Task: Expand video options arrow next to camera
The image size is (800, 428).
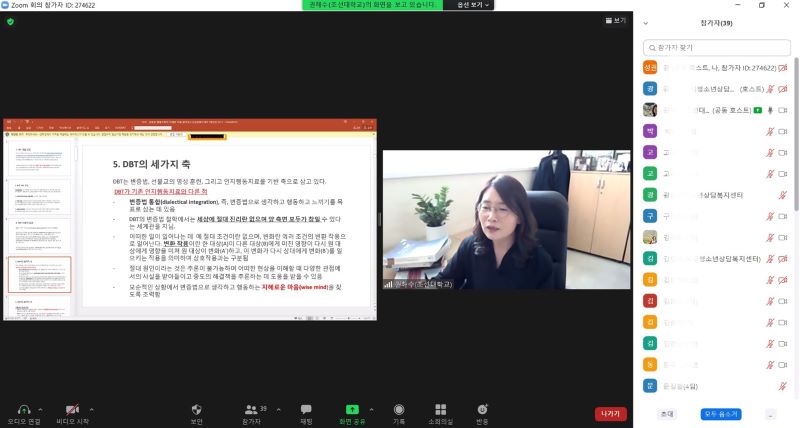Action: pyautogui.click(x=91, y=409)
